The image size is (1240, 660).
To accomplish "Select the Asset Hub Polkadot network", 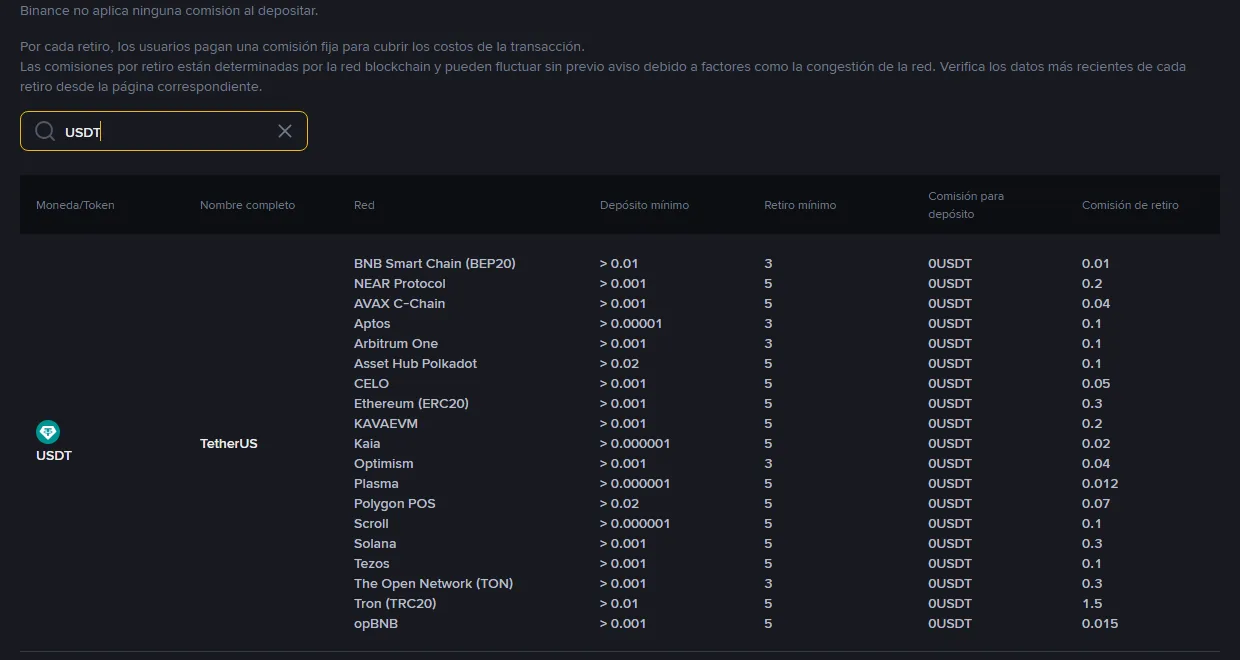I will click(415, 364).
